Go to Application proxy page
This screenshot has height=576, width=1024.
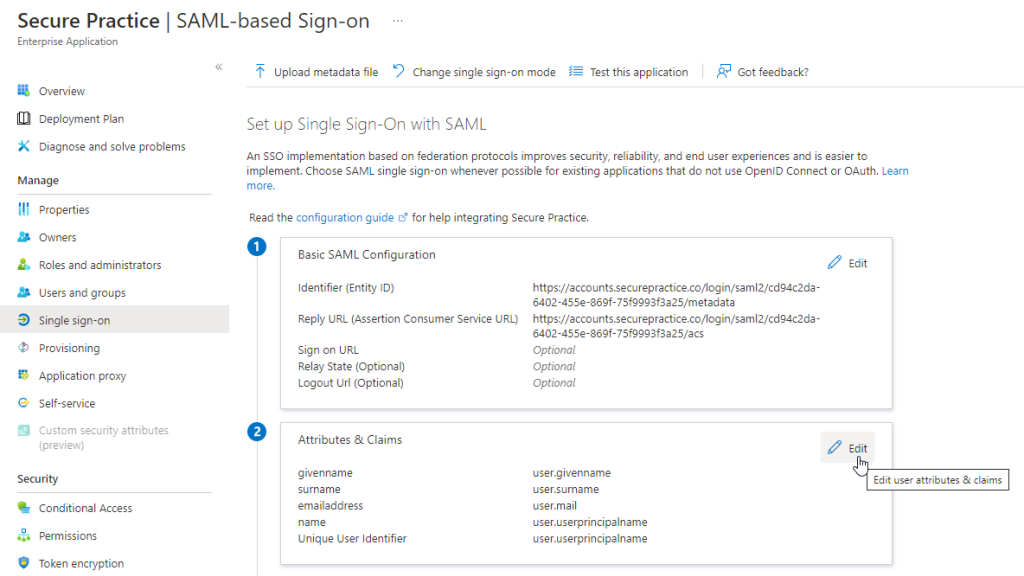click(82, 376)
